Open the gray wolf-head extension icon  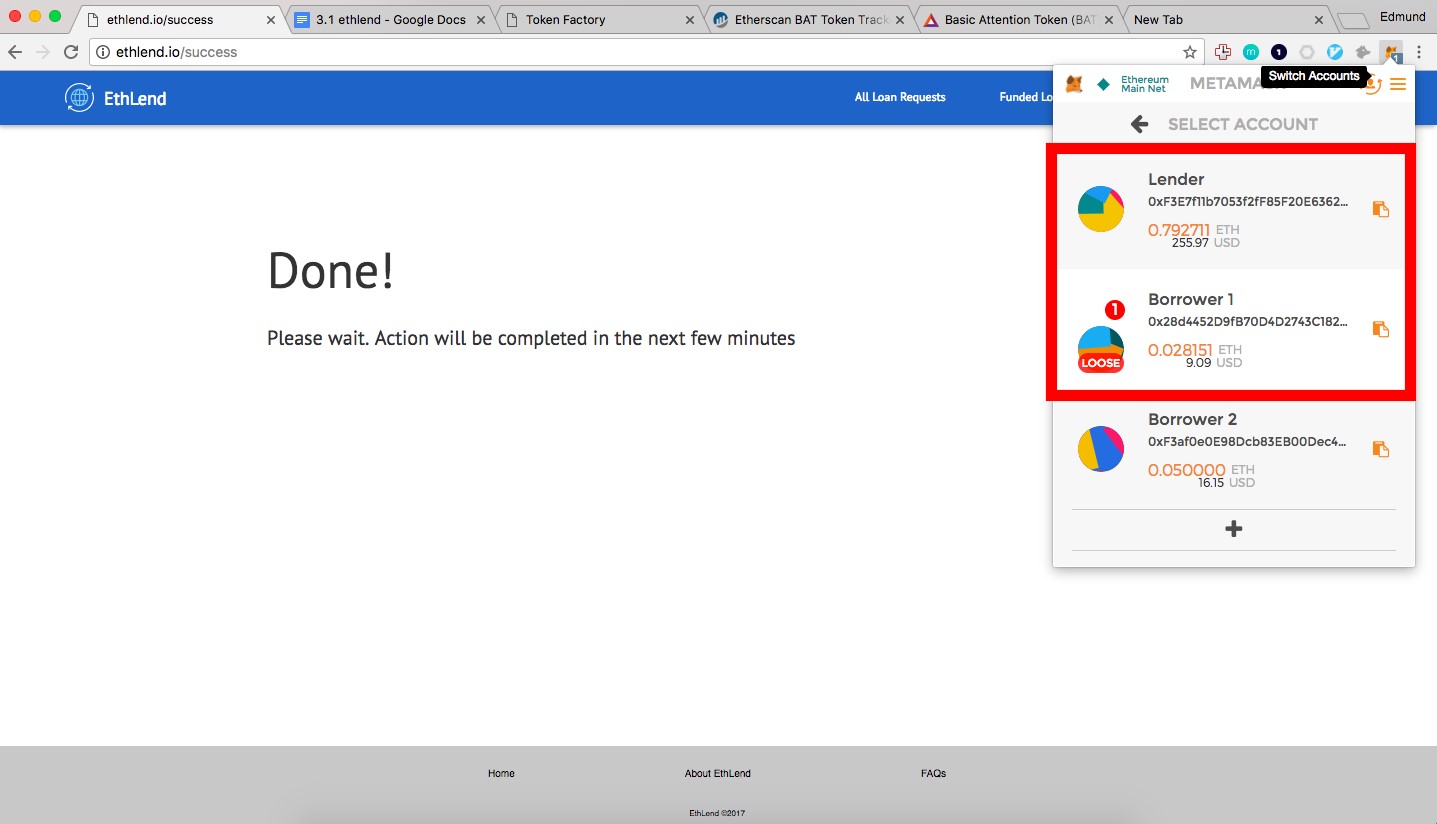(1362, 52)
